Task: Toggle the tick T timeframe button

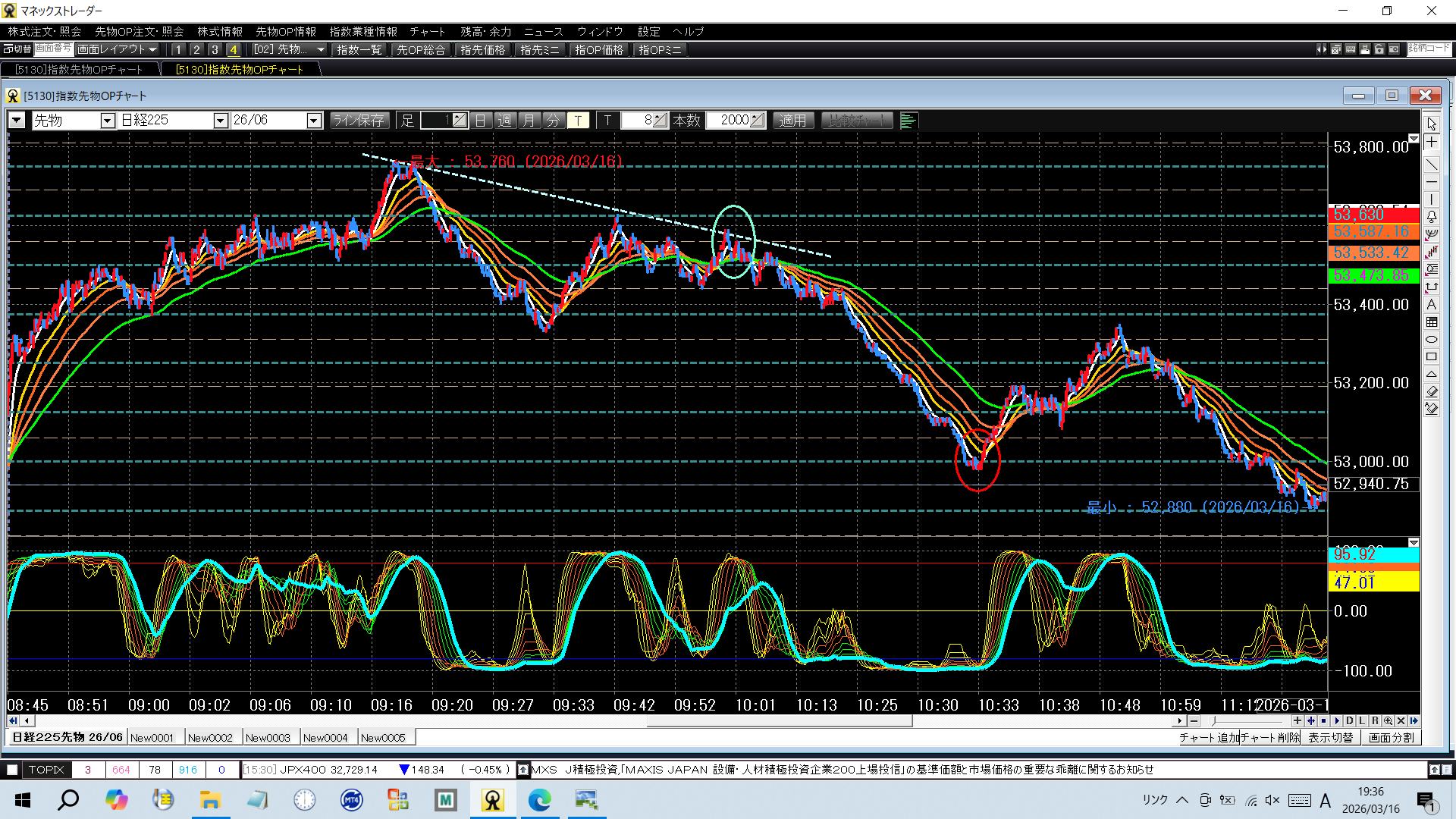Action: [578, 121]
